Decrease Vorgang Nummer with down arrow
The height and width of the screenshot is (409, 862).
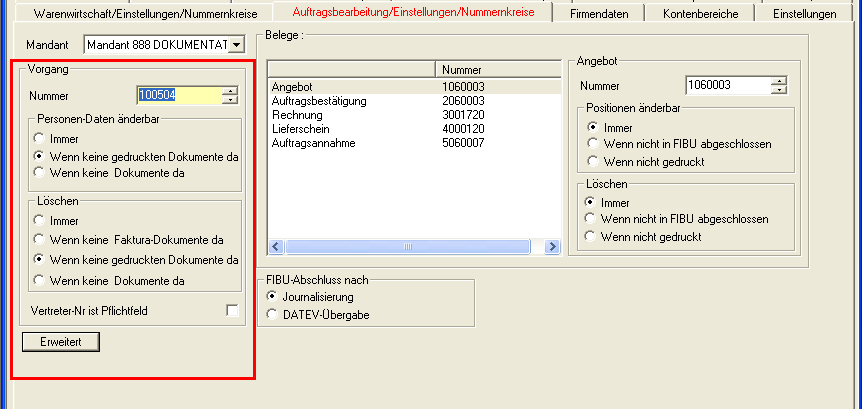coord(231,100)
